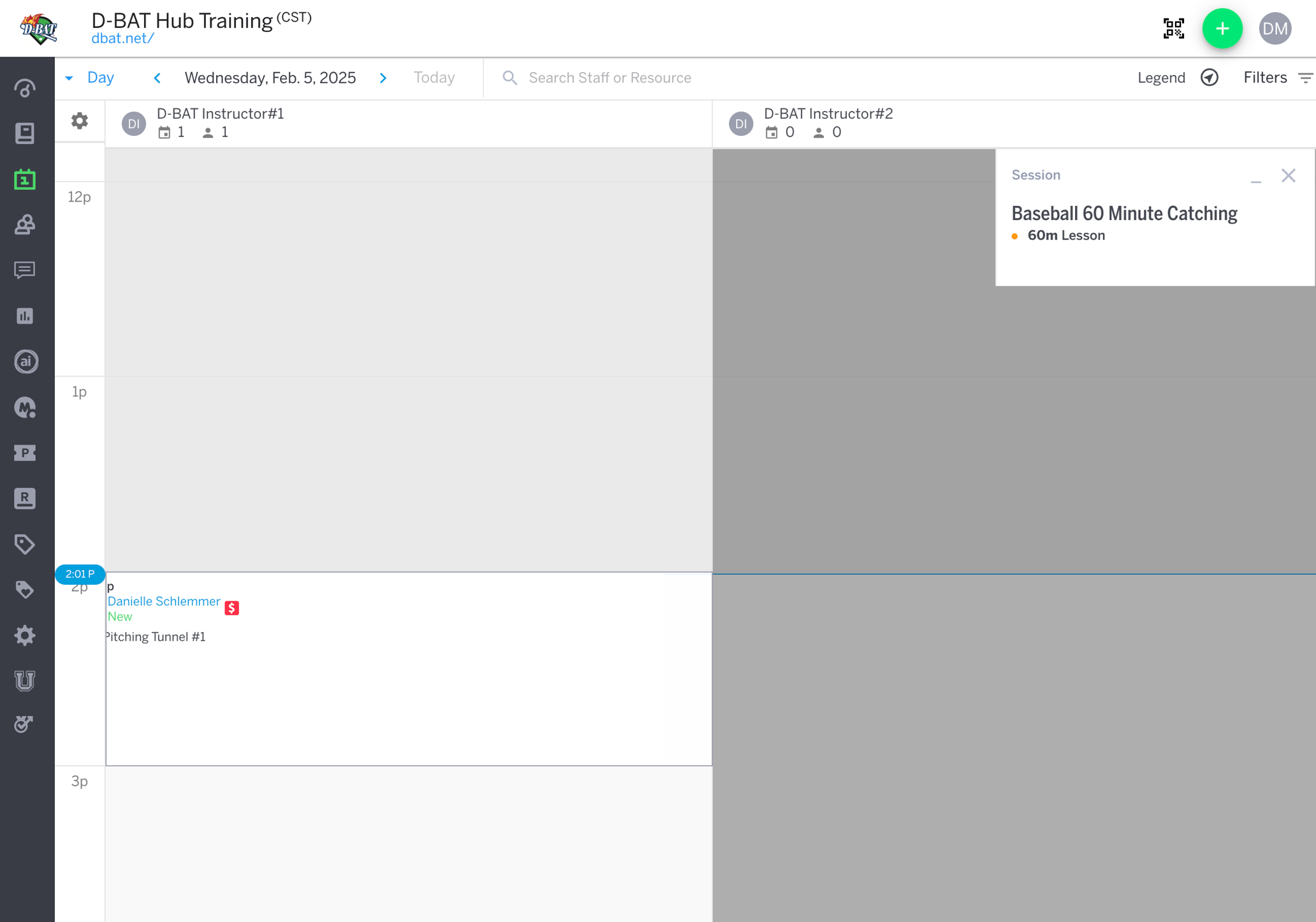Image resolution: width=1316 pixels, height=922 pixels.
Task: Click the New status label
Action: [x=120, y=617]
